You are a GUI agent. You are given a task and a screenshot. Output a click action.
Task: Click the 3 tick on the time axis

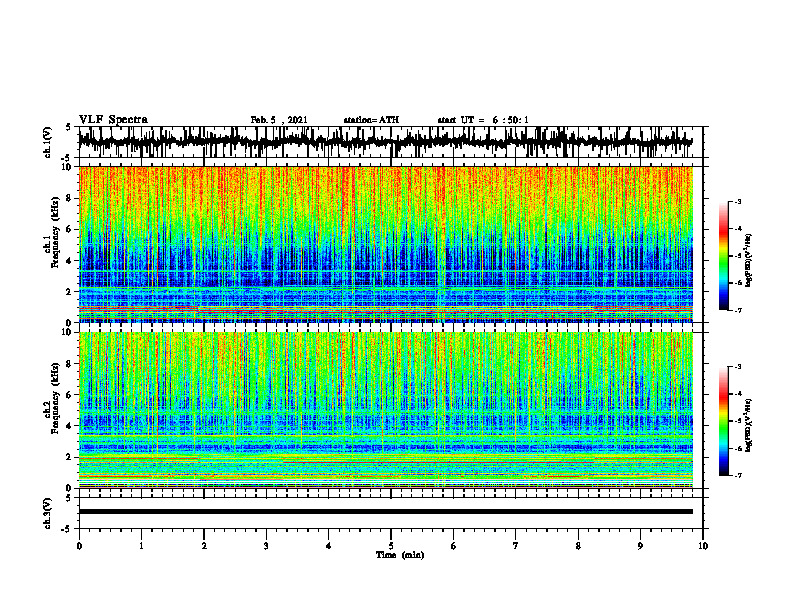pyautogui.click(x=266, y=546)
